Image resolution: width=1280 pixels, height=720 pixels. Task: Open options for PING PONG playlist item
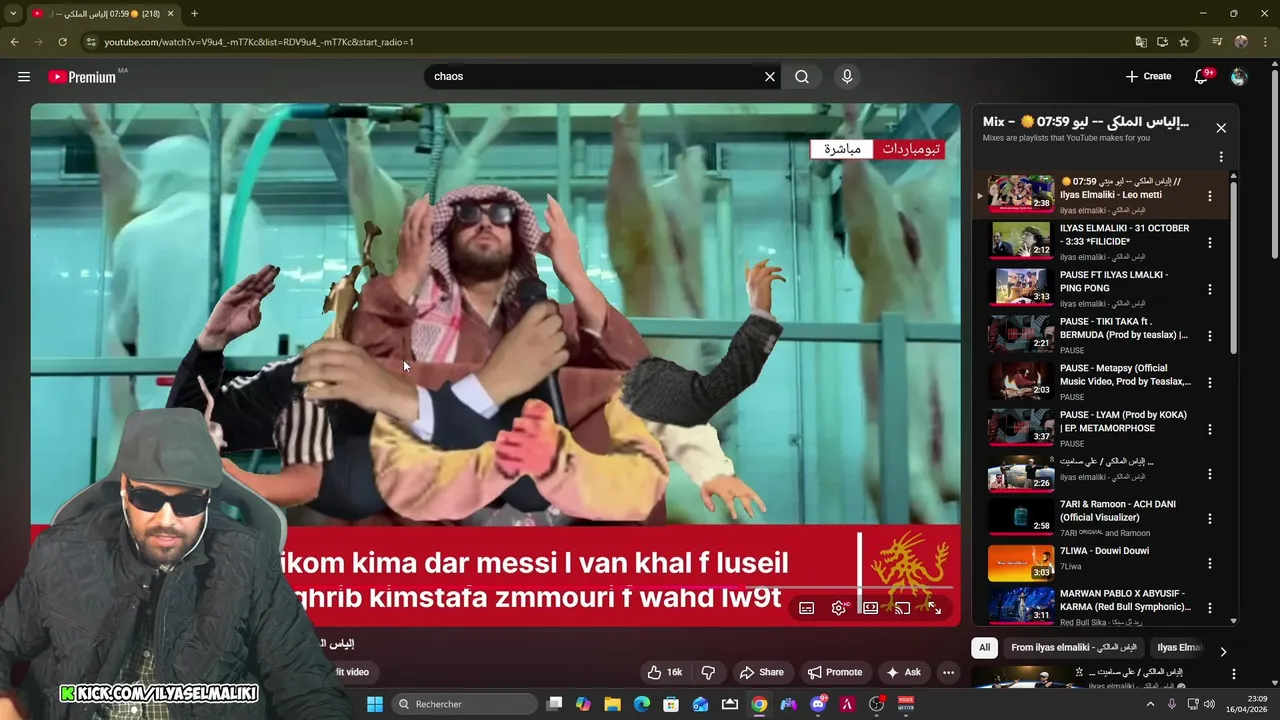point(1210,289)
